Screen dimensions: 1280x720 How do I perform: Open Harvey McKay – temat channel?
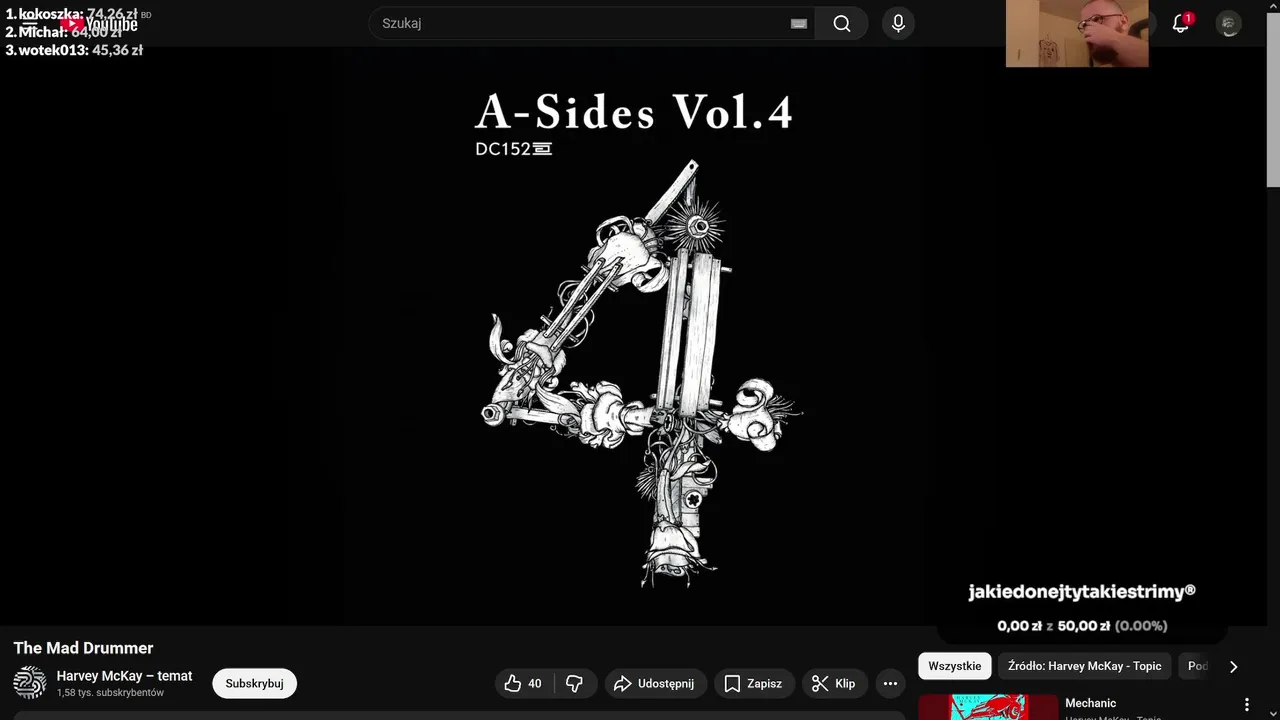point(124,676)
